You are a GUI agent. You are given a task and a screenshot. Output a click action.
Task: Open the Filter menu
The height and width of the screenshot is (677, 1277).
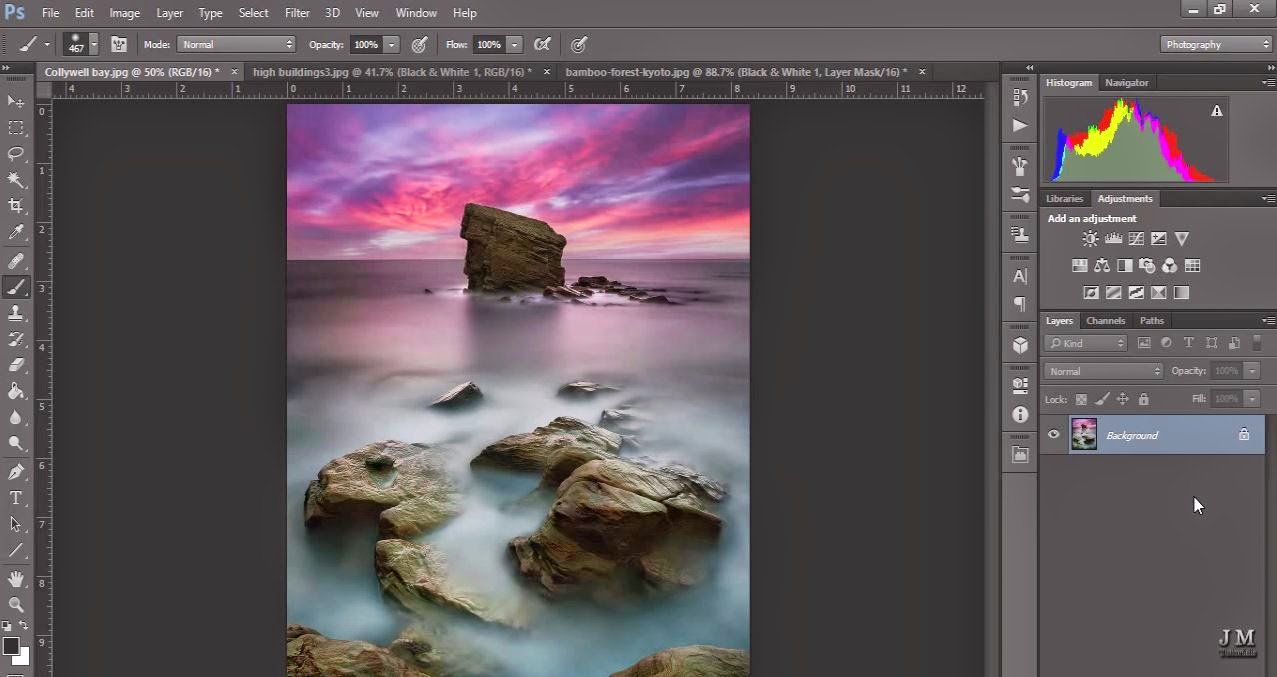tap(296, 12)
